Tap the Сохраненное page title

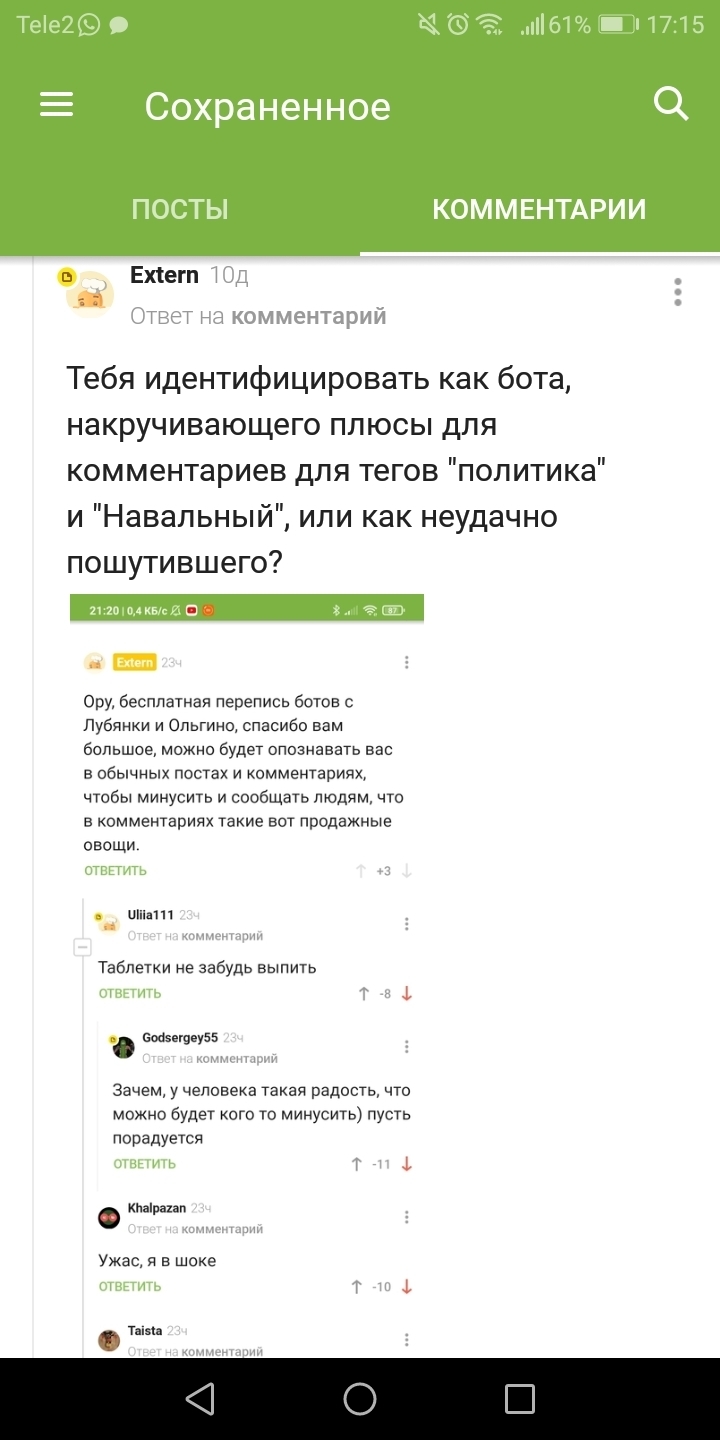click(x=267, y=107)
